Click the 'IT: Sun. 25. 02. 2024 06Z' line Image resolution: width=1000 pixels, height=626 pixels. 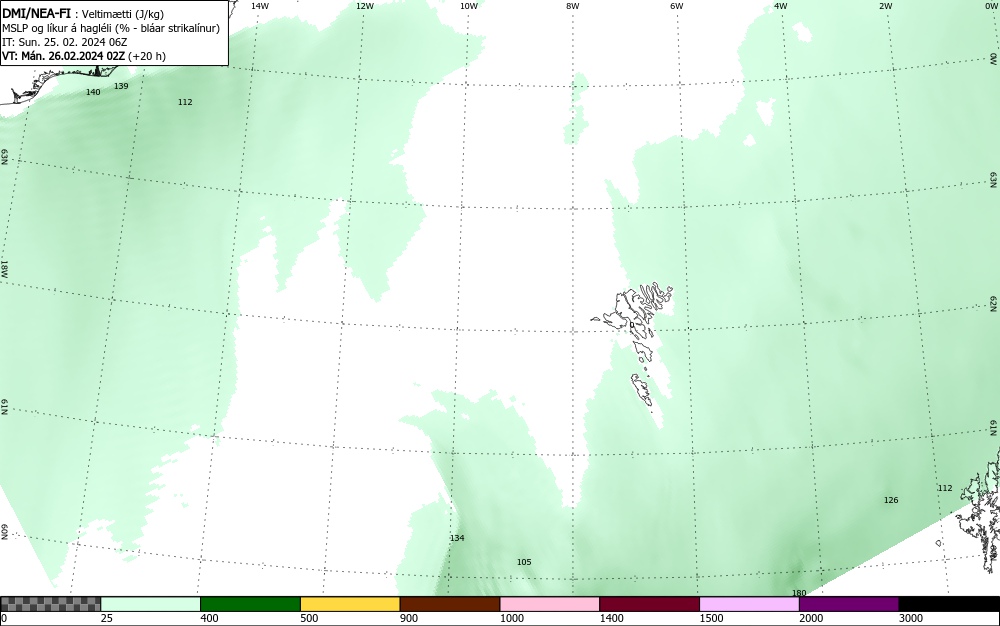(x=65, y=42)
